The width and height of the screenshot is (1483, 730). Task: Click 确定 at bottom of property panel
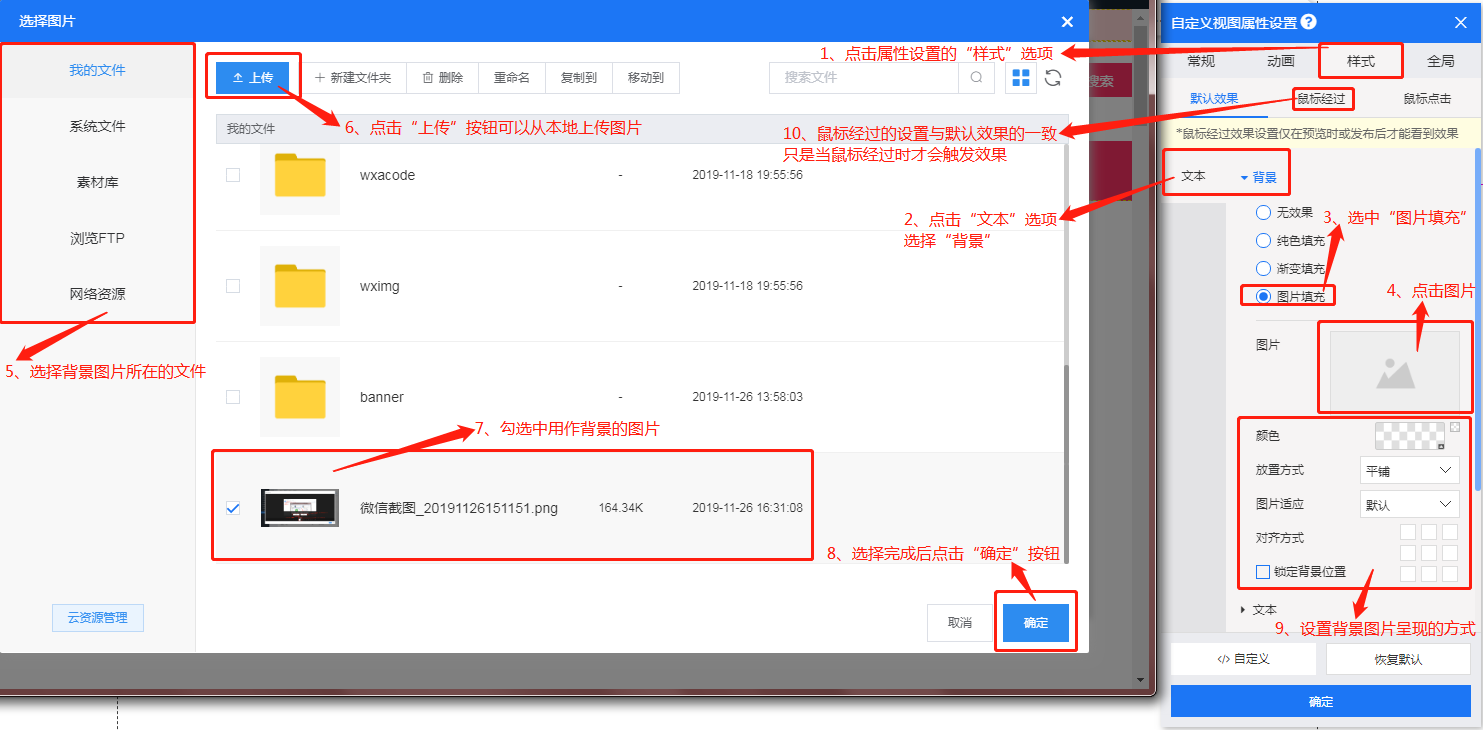(x=1320, y=701)
